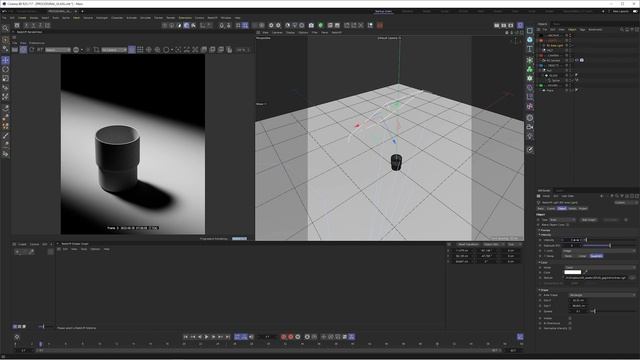Click the search icon in Objects manager

point(622,29)
